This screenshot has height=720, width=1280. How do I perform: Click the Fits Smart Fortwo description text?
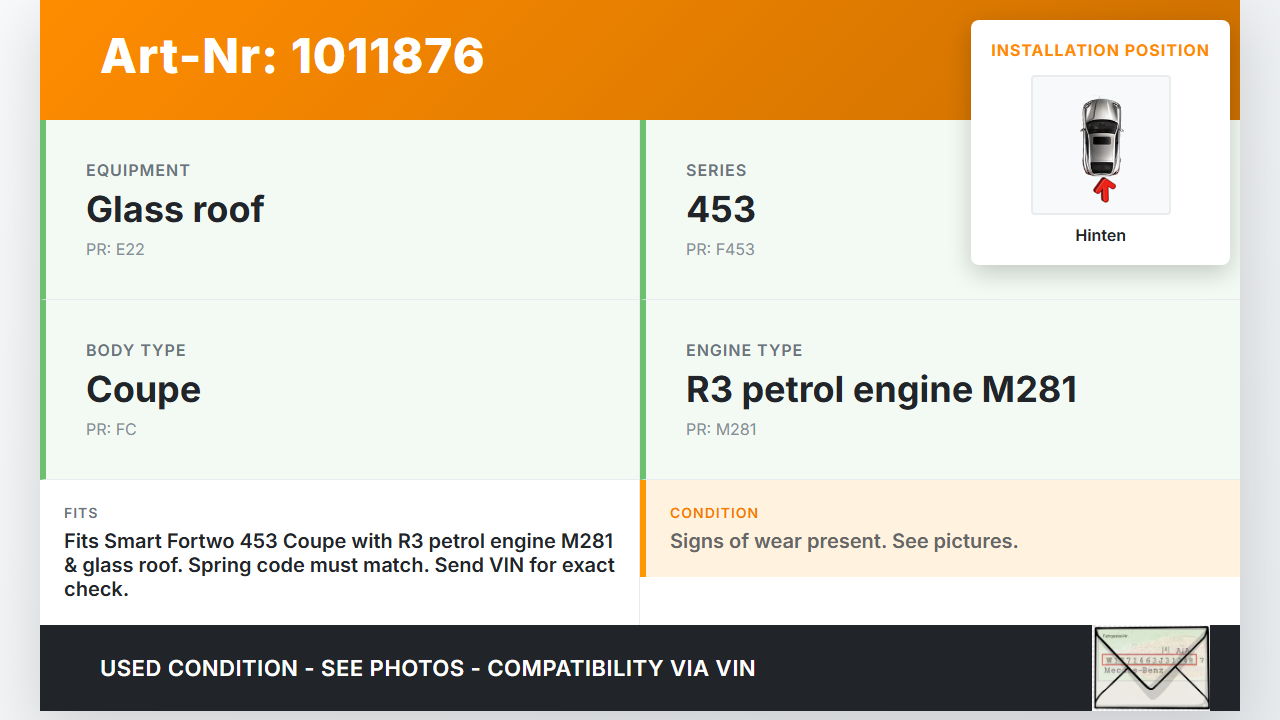[339, 565]
